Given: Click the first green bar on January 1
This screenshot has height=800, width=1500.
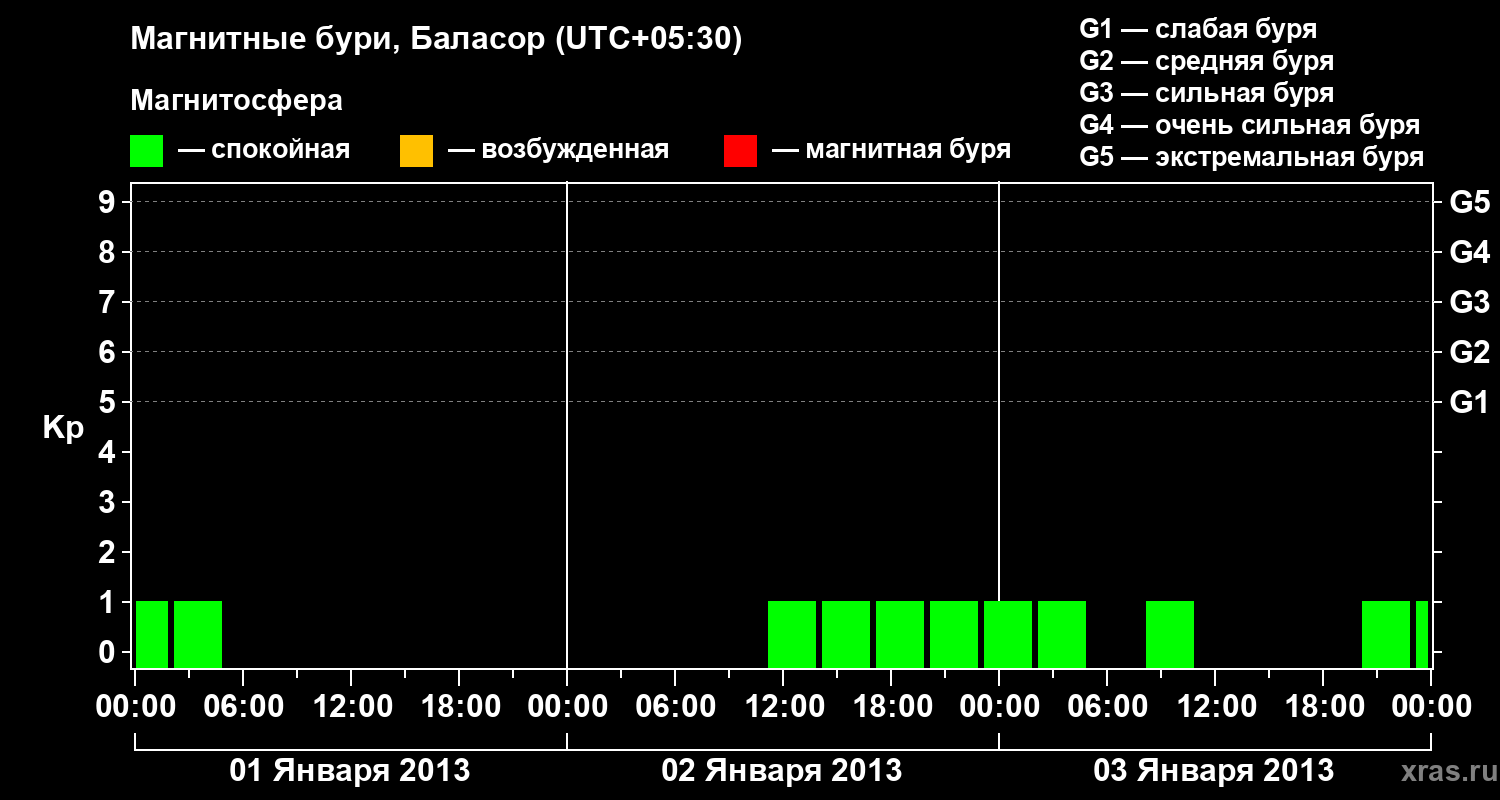Looking at the screenshot, I should (x=152, y=634).
